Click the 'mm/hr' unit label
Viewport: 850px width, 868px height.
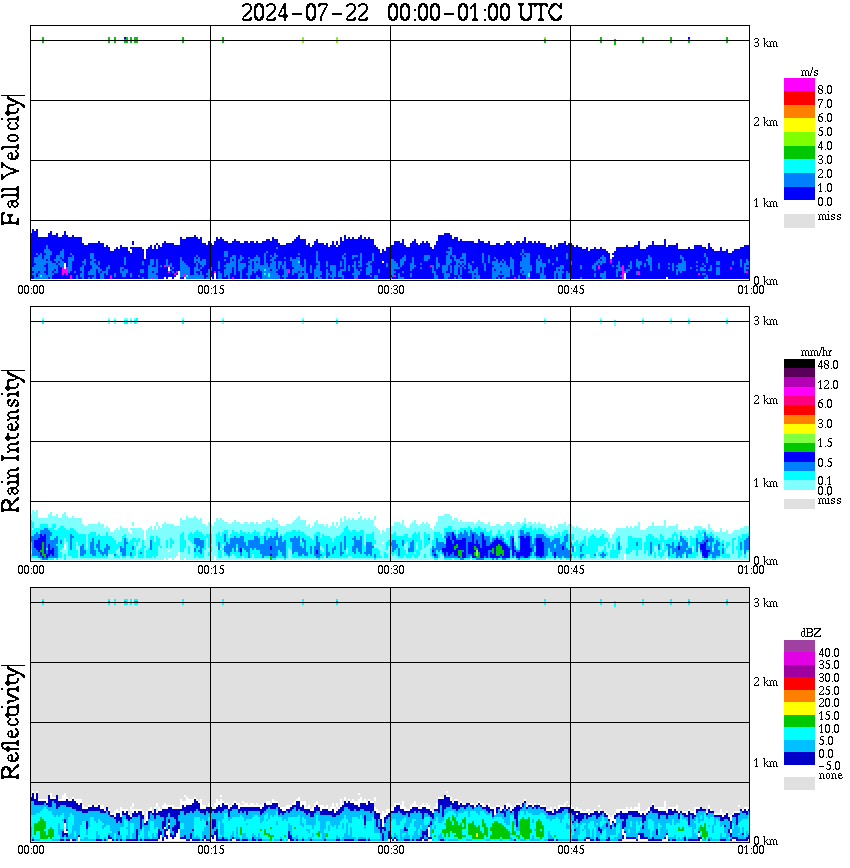tap(816, 352)
